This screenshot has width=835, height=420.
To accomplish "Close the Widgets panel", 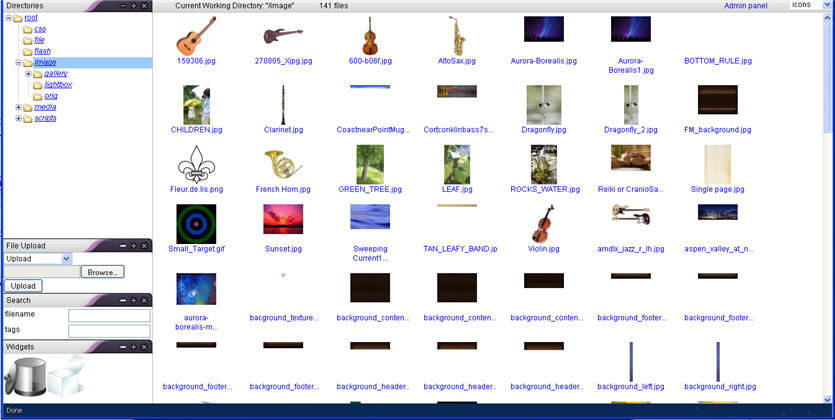I will (x=144, y=346).
